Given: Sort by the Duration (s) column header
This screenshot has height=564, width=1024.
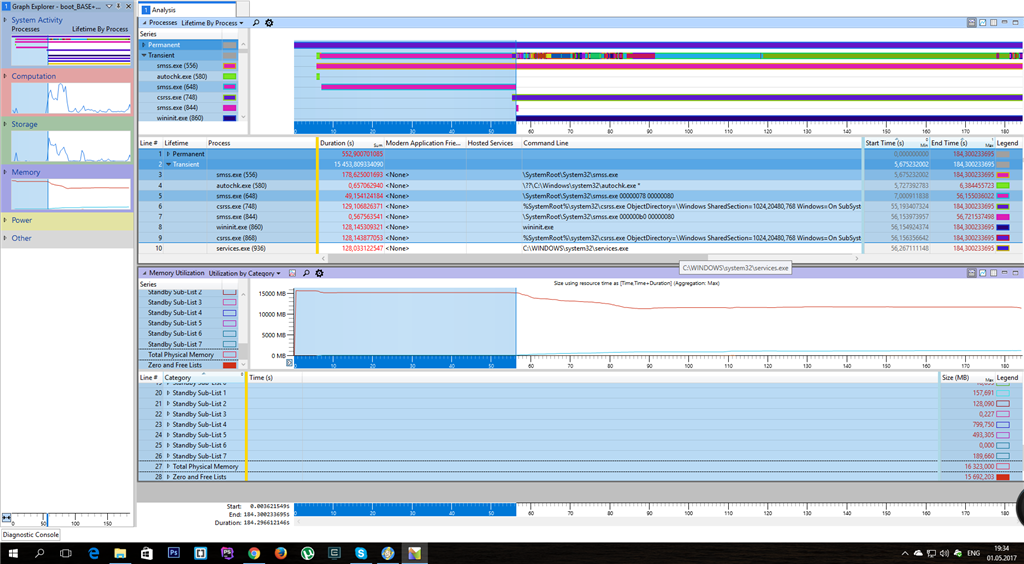Looking at the screenshot, I should (351, 143).
